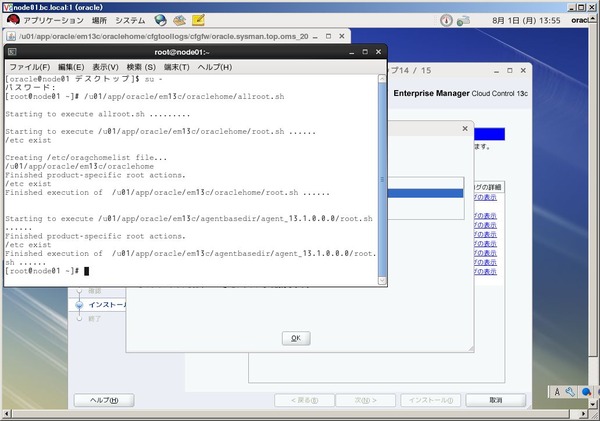
Task: Click the allroot.sh command line in terminal
Action: coord(145,96)
